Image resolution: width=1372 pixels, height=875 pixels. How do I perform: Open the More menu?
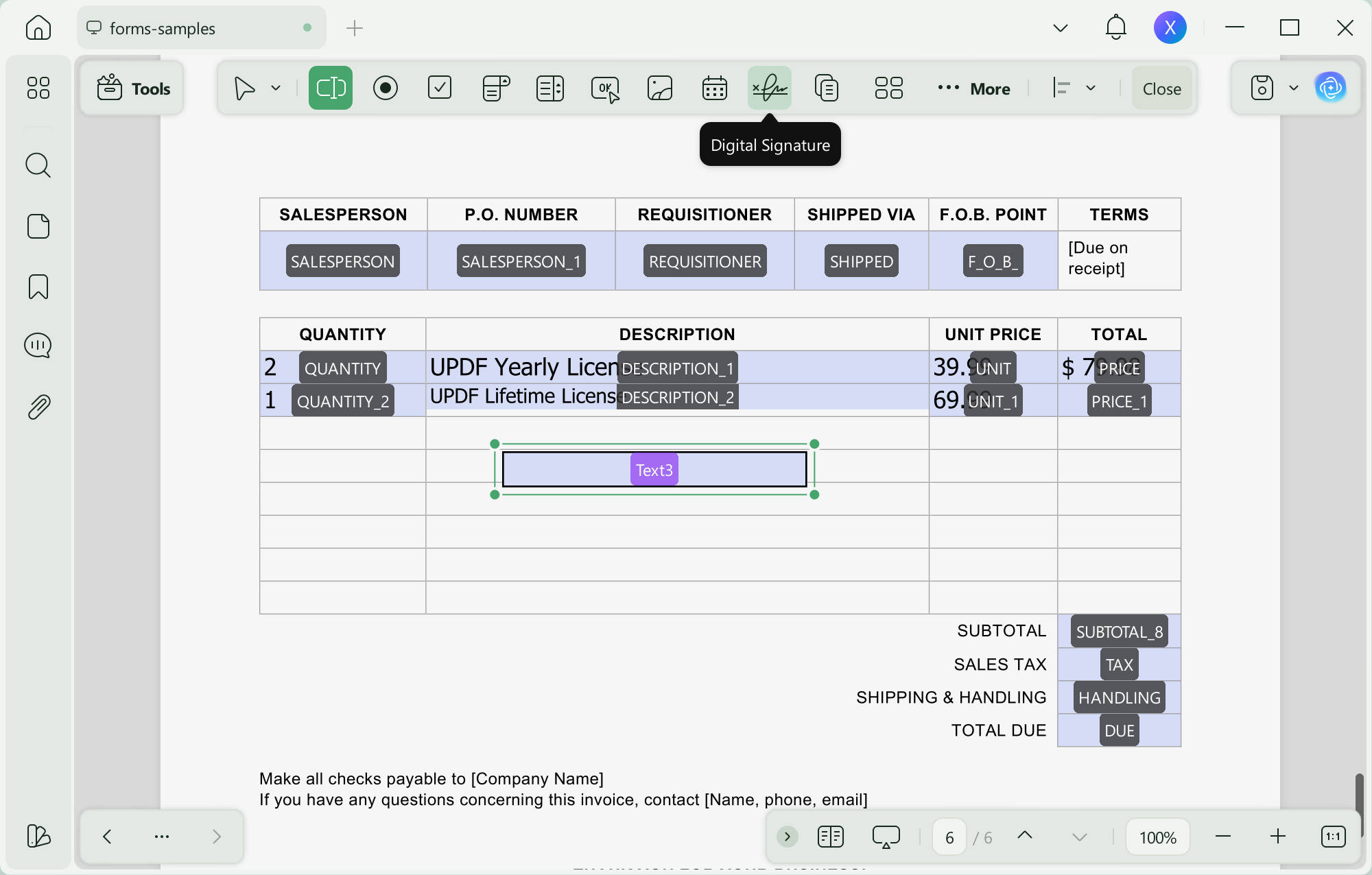click(x=973, y=88)
